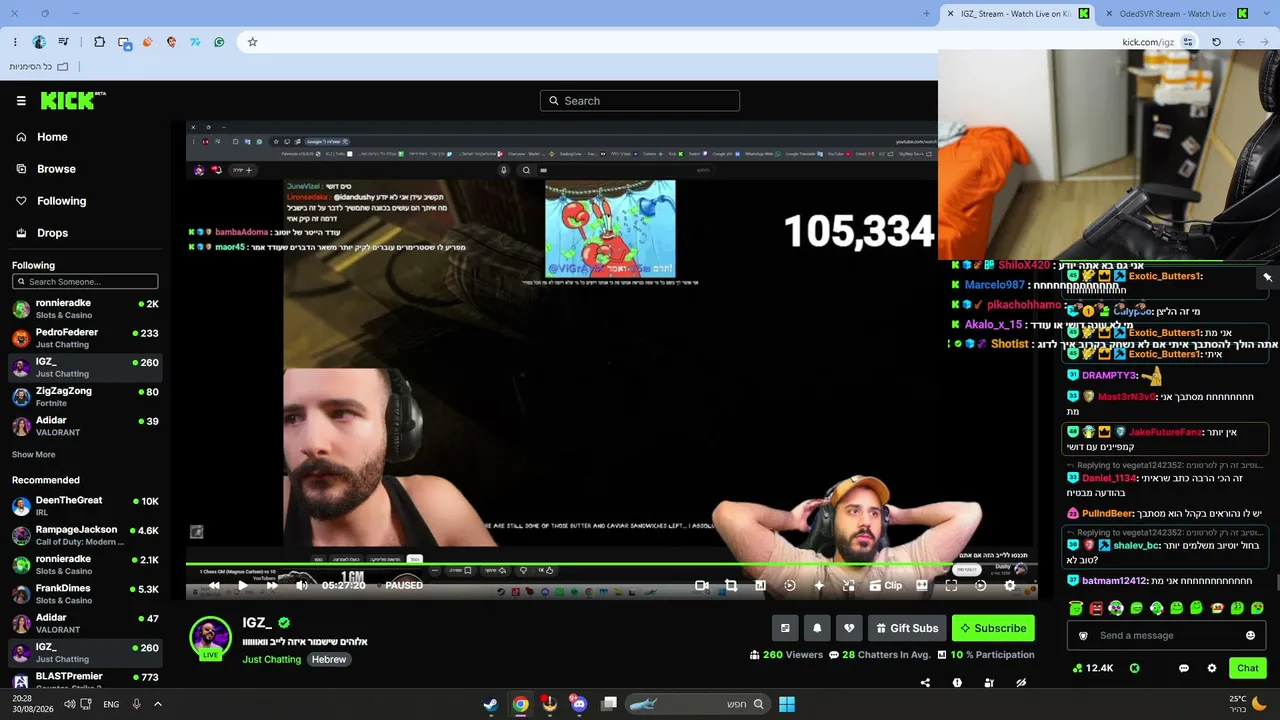Reload the page in Chrome

(x=1216, y=42)
